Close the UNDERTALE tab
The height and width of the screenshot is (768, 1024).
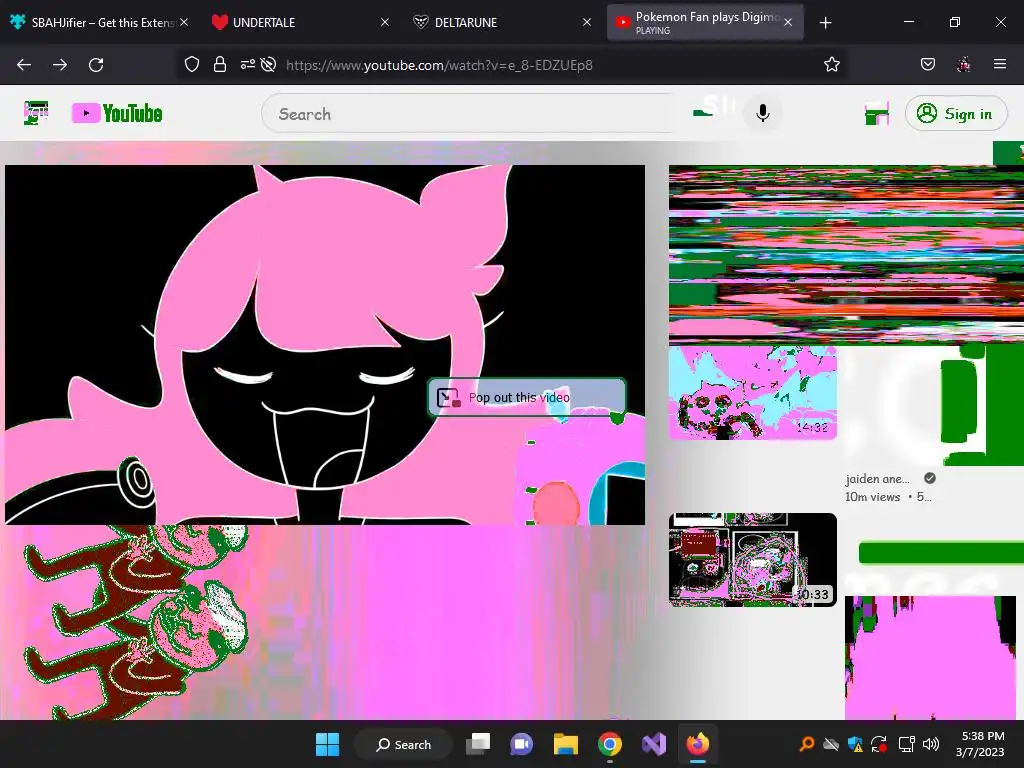(x=385, y=22)
